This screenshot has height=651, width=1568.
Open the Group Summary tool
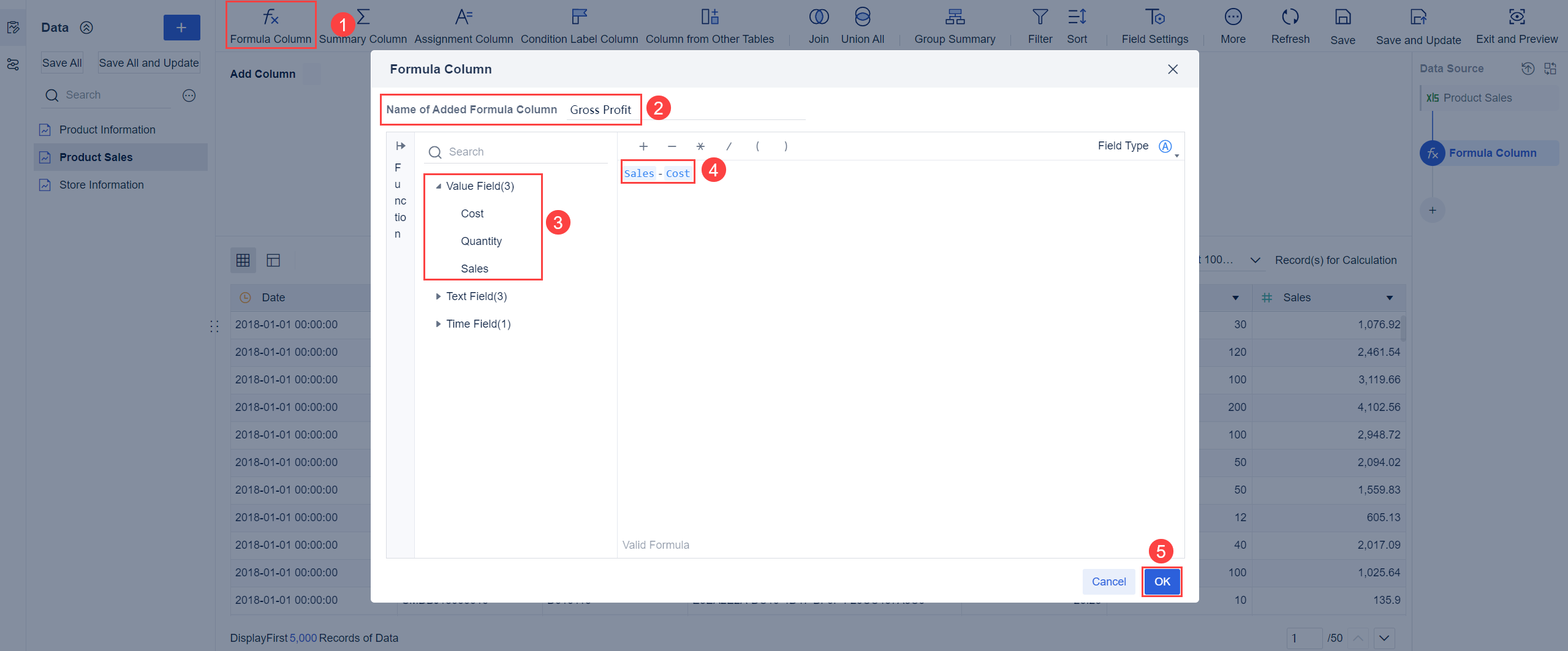coord(955,26)
